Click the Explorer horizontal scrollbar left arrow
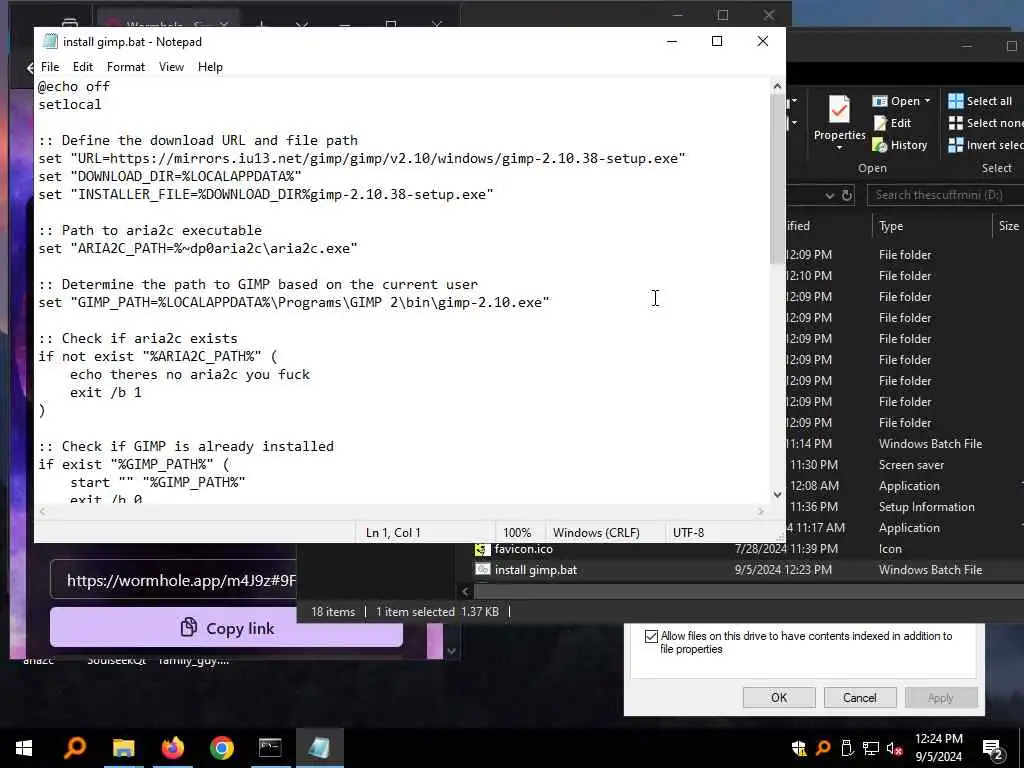The height and width of the screenshot is (768, 1024). (x=466, y=592)
